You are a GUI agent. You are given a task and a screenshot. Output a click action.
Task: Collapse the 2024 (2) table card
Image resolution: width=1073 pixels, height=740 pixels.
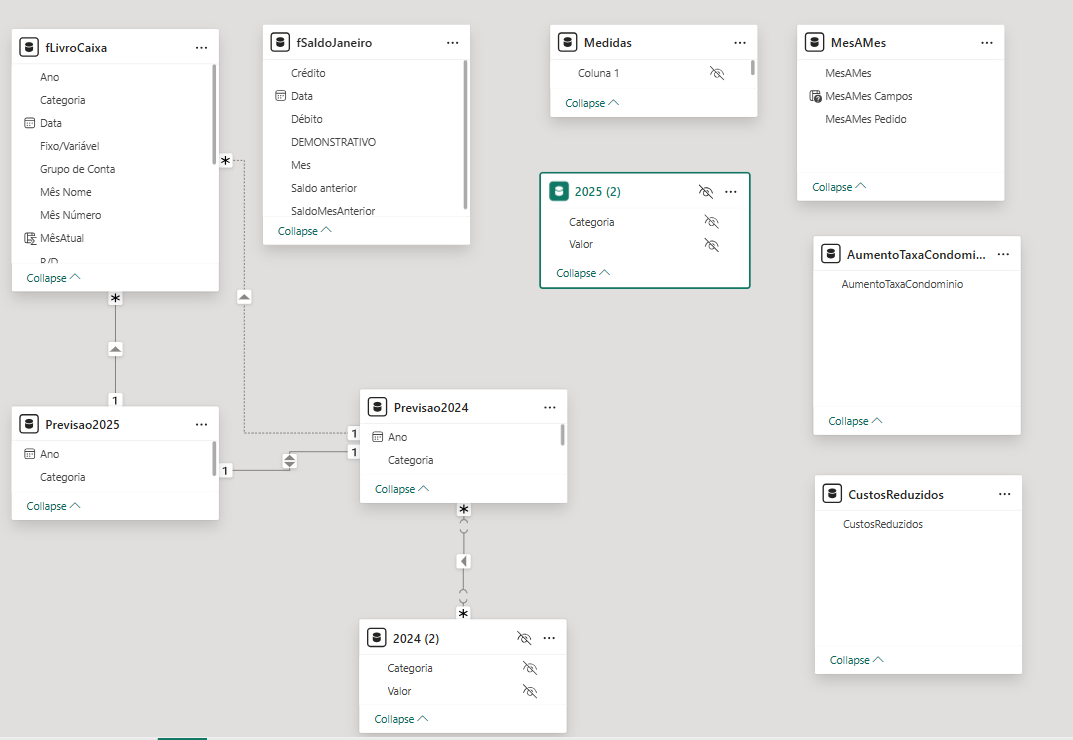401,719
